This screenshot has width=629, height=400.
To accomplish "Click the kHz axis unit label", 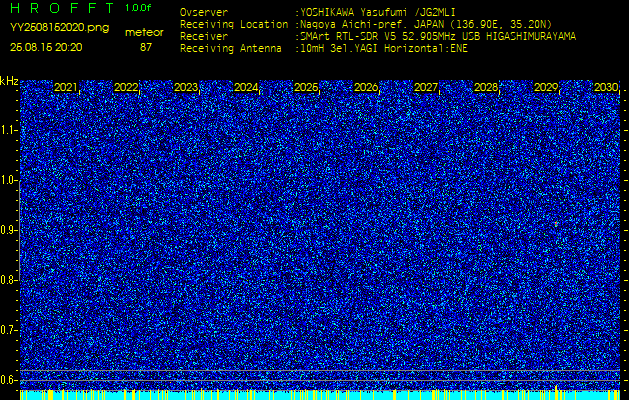I will tap(9, 81).
